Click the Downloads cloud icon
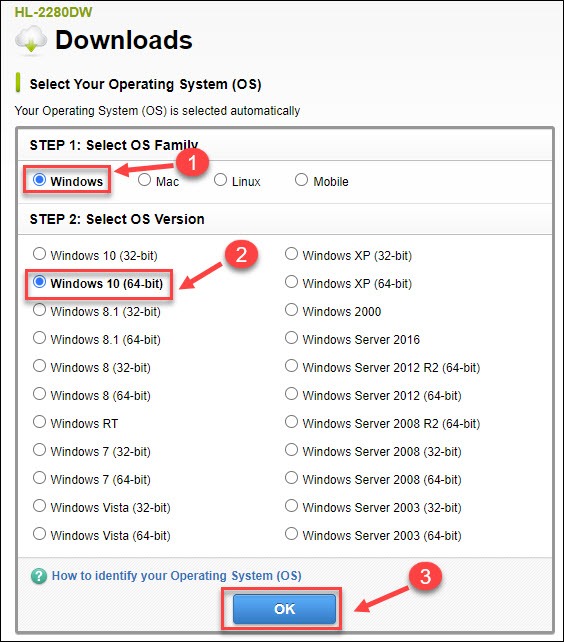 [x=31, y=40]
